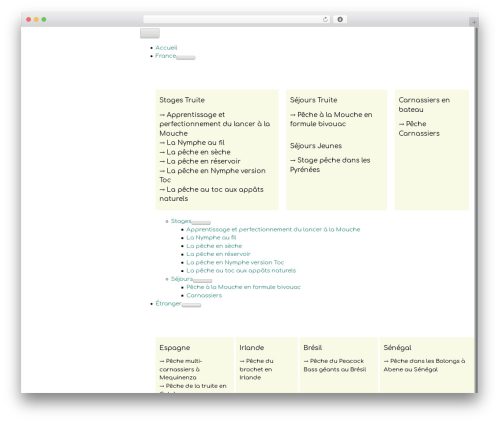This screenshot has width=500, height=423.
Task: Open La Nymphe au fil list link
Action: [211, 237]
